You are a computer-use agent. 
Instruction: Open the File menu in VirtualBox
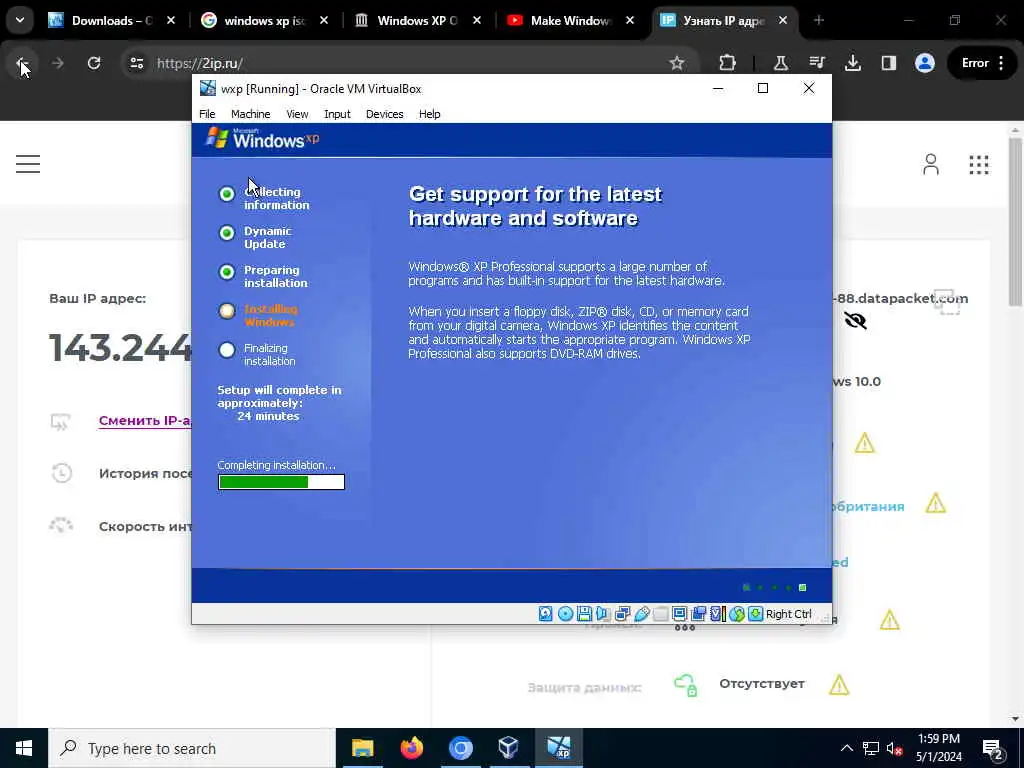coord(207,114)
